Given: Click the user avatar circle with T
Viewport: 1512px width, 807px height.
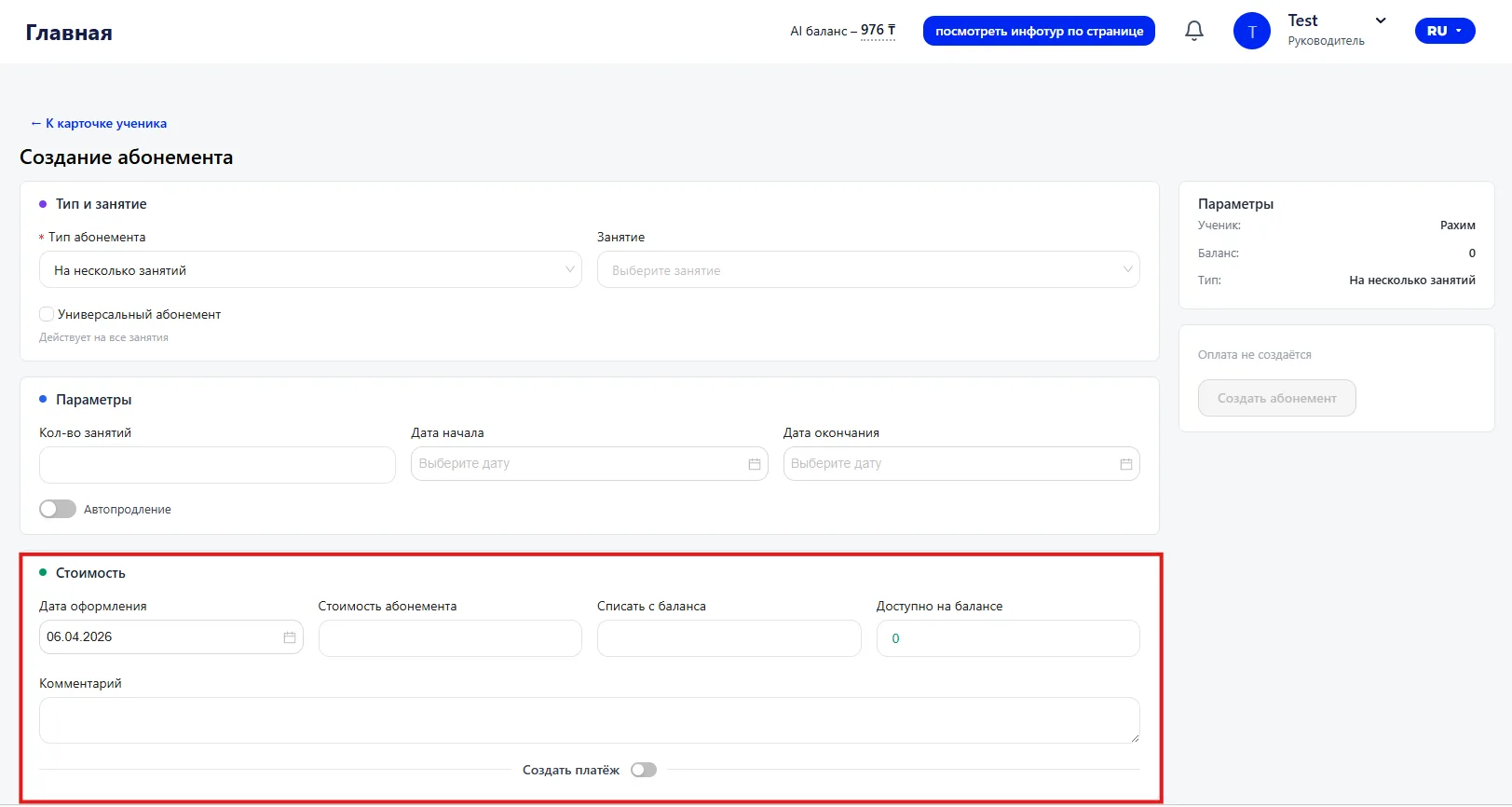Looking at the screenshot, I should pos(1251,31).
